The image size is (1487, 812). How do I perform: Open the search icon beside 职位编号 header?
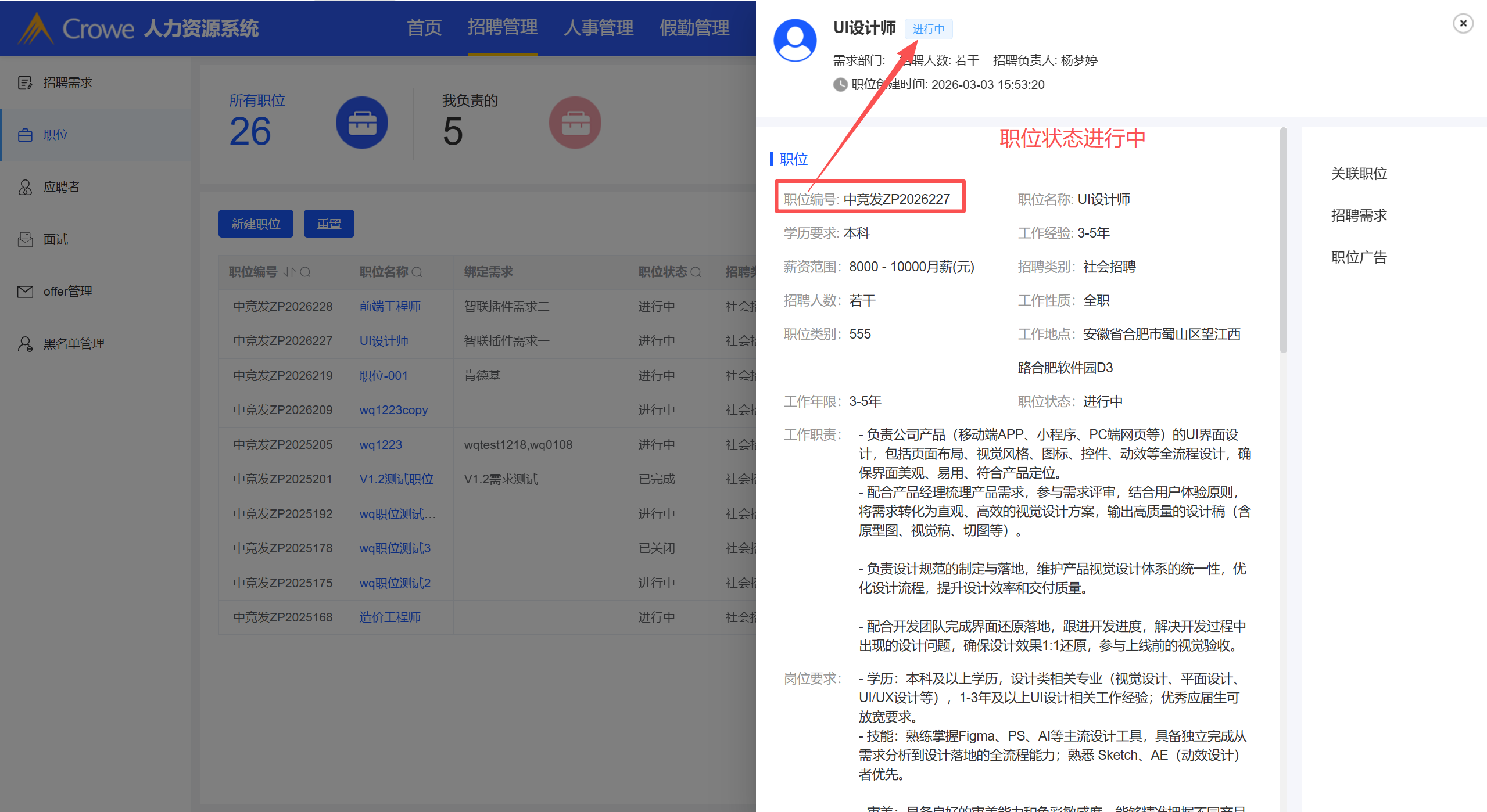tap(306, 272)
